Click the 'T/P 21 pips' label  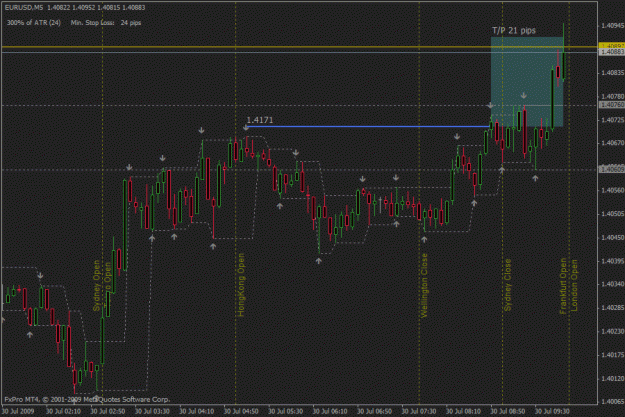(x=514, y=30)
